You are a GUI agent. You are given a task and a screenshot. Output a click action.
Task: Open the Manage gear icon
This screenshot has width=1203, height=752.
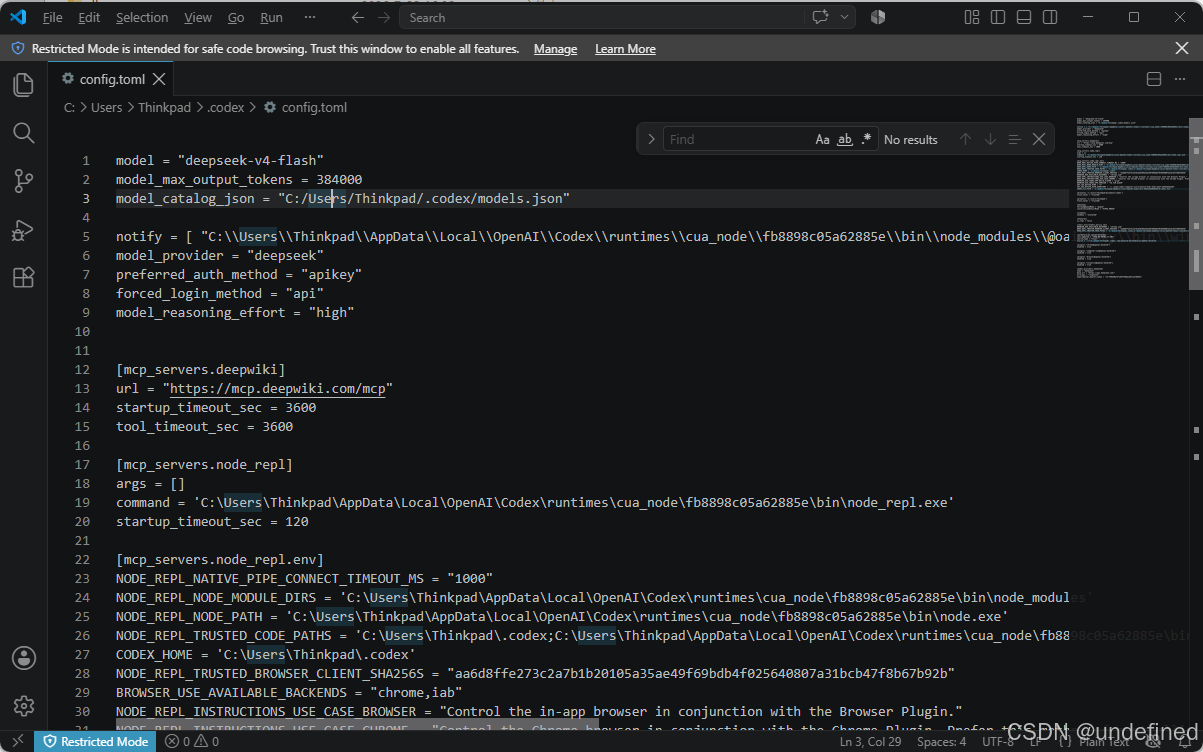pos(24,706)
